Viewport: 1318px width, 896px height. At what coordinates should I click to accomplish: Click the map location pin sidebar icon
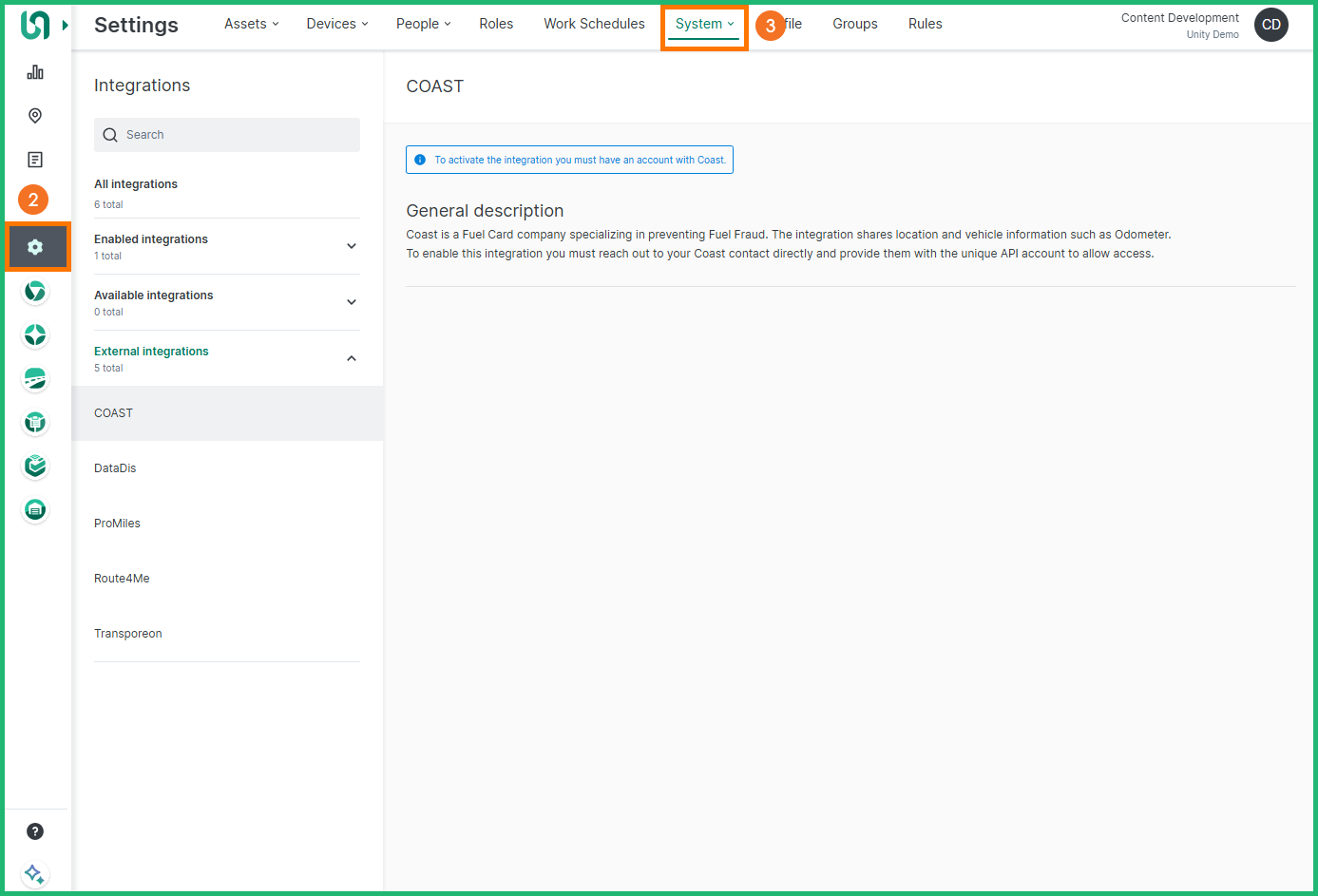(x=35, y=116)
